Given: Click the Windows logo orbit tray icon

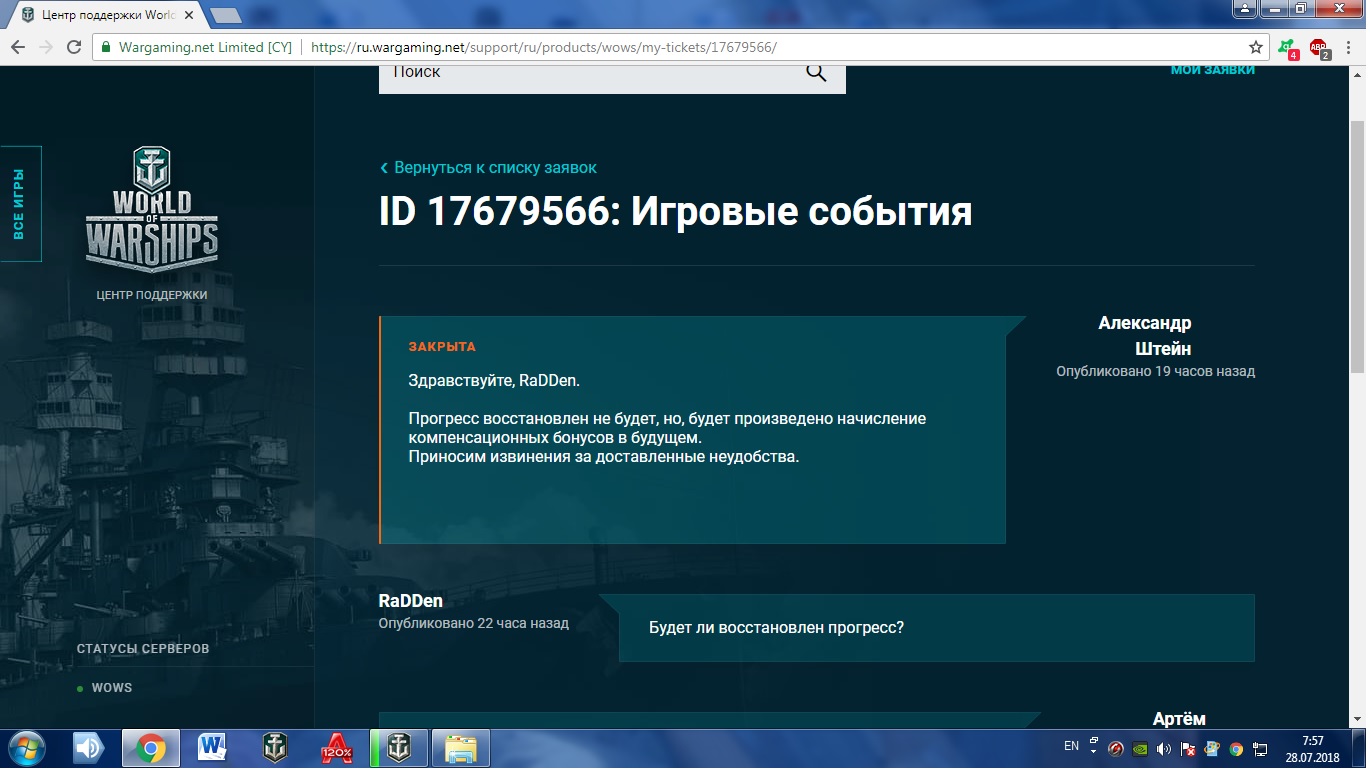Looking at the screenshot, I should 1212,748.
